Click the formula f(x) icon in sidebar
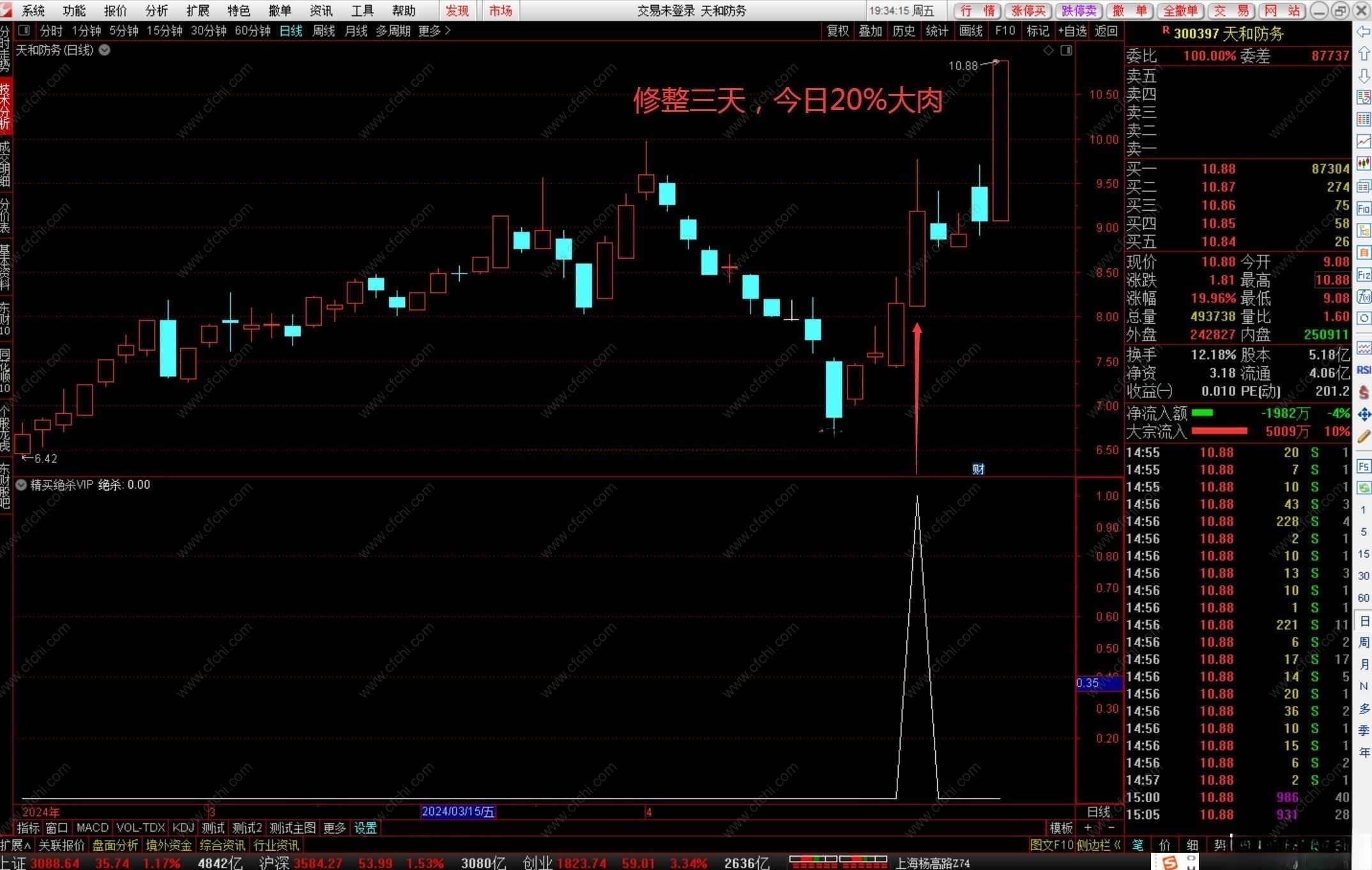The width and height of the screenshot is (1372, 870). point(1363,296)
